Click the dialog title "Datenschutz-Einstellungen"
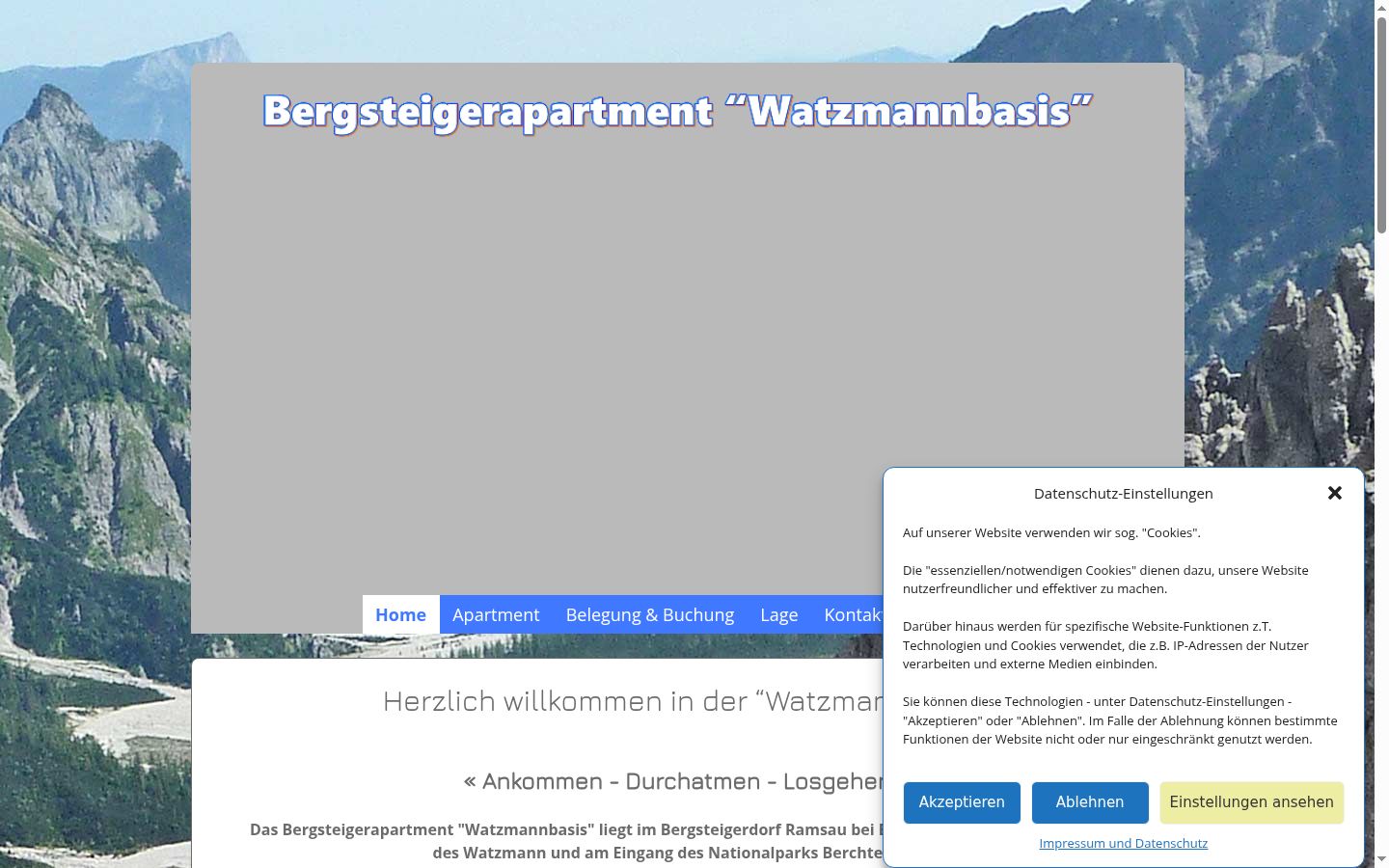 pyautogui.click(x=1123, y=493)
